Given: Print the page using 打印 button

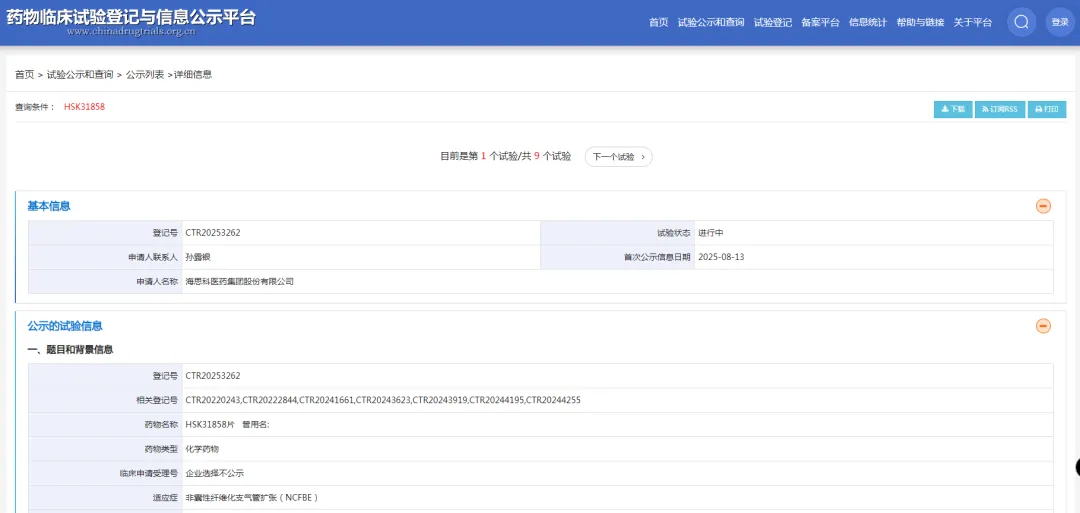Looking at the screenshot, I should pyautogui.click(x=1046, y=109).
